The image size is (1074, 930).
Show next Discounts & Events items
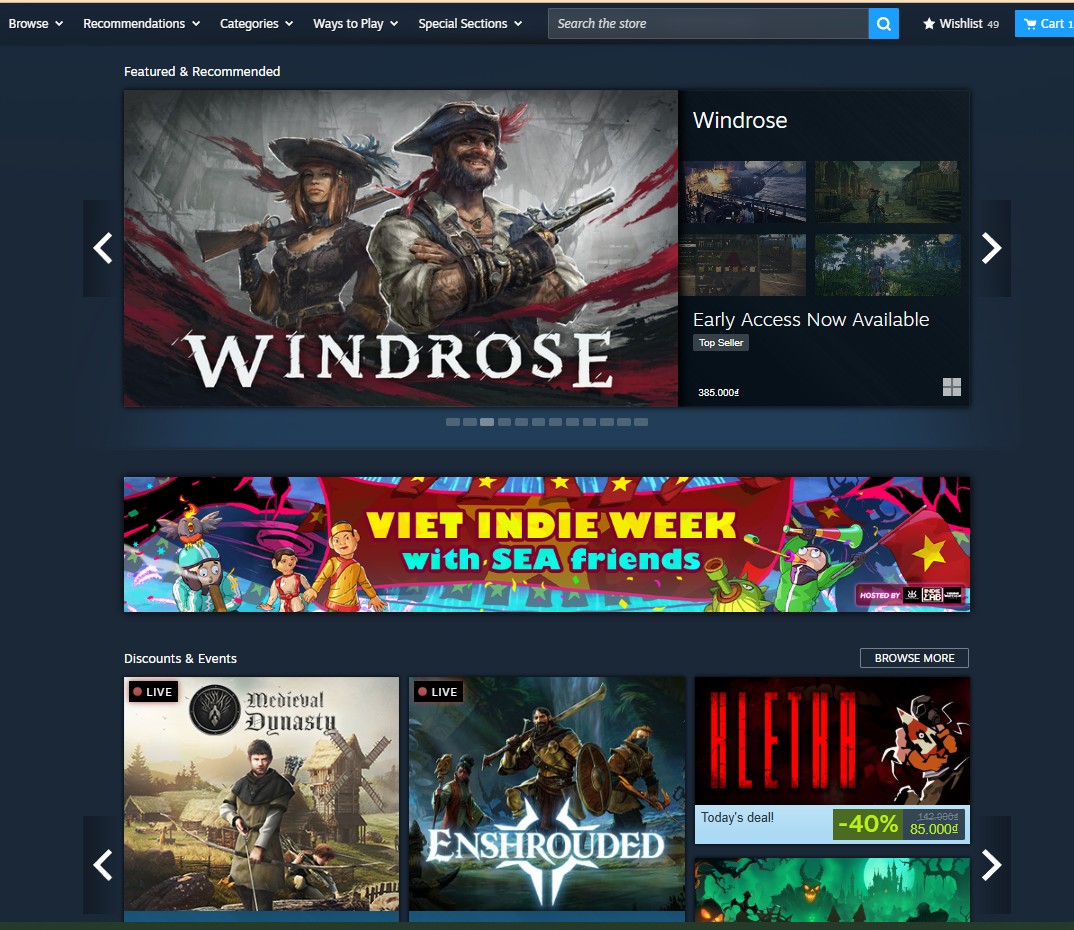tap(991, 864)
